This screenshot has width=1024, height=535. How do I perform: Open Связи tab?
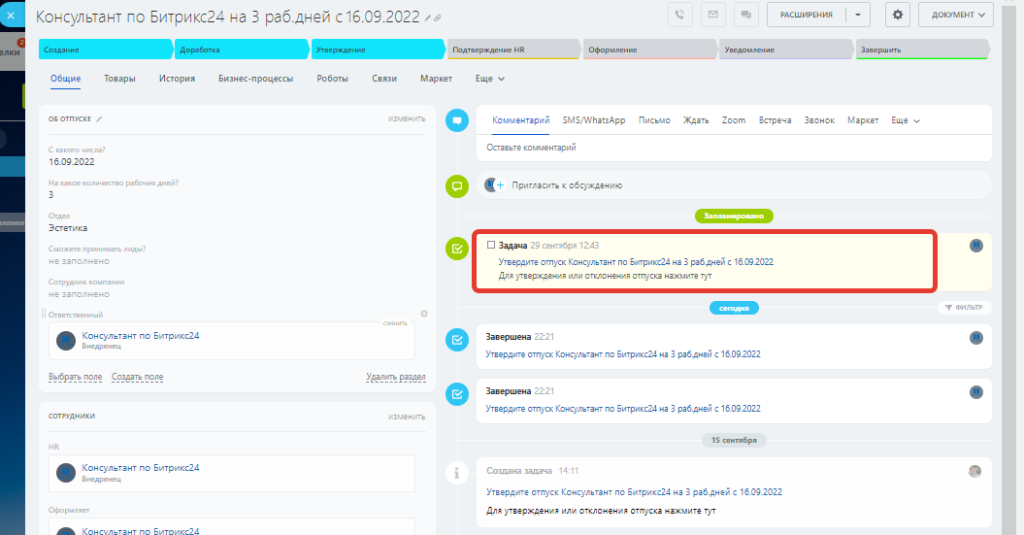click(384, 78)
